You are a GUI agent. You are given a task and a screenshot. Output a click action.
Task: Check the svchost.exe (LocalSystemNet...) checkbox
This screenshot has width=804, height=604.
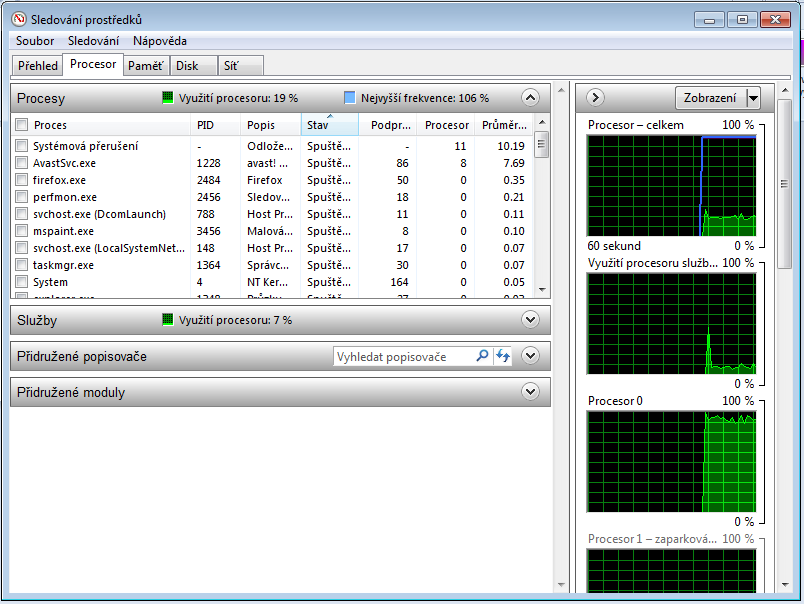pyautogui.click(x=22, y=248)
